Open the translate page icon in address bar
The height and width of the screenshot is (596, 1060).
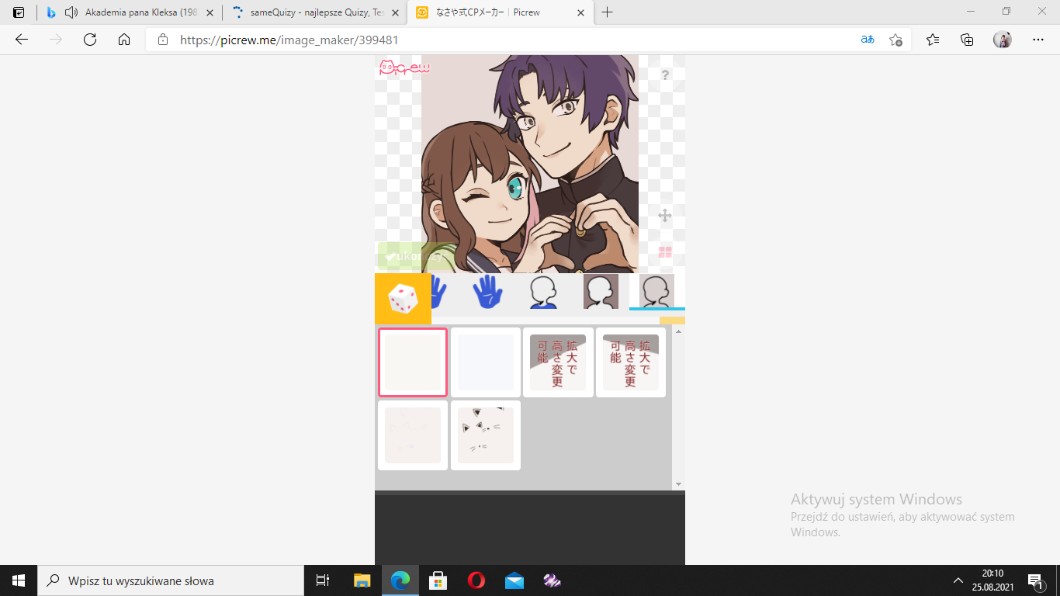(867, 40)
